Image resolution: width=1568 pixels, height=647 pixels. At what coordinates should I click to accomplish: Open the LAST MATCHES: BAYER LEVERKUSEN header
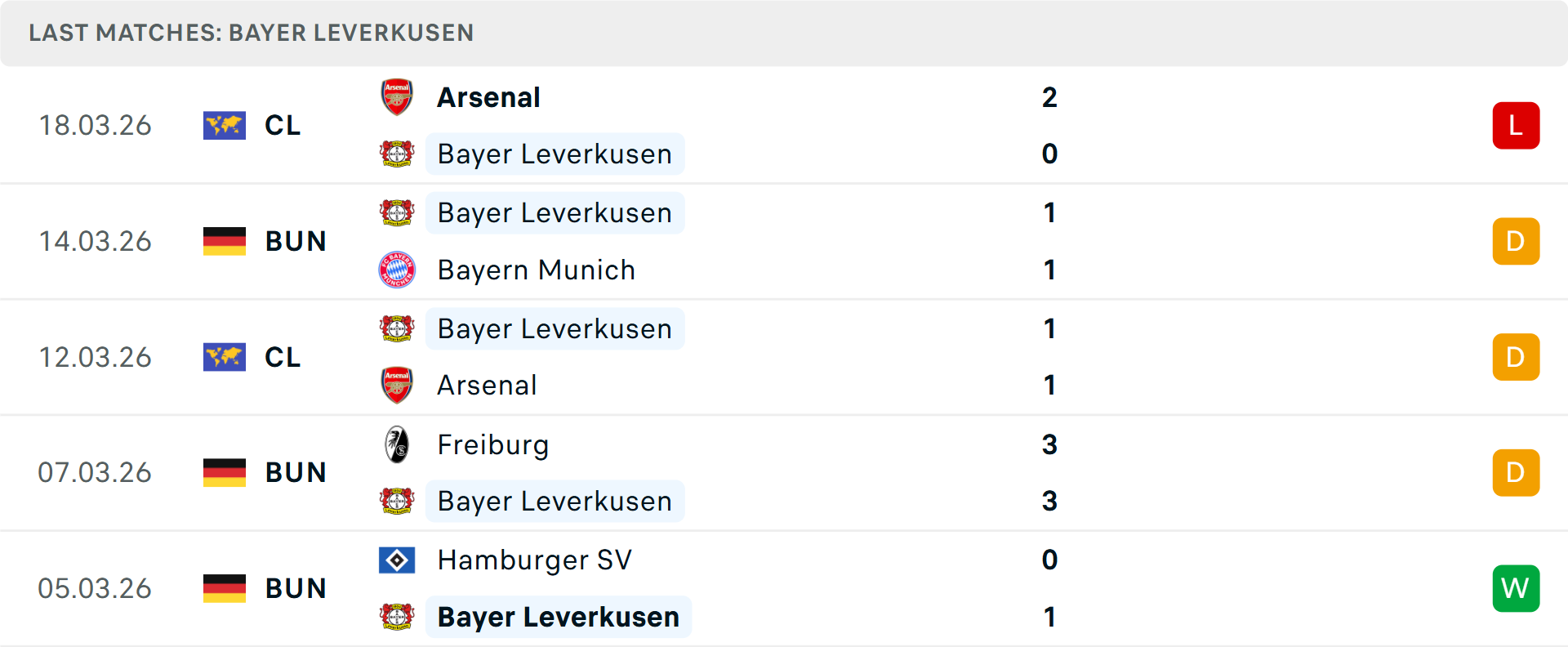252,33
